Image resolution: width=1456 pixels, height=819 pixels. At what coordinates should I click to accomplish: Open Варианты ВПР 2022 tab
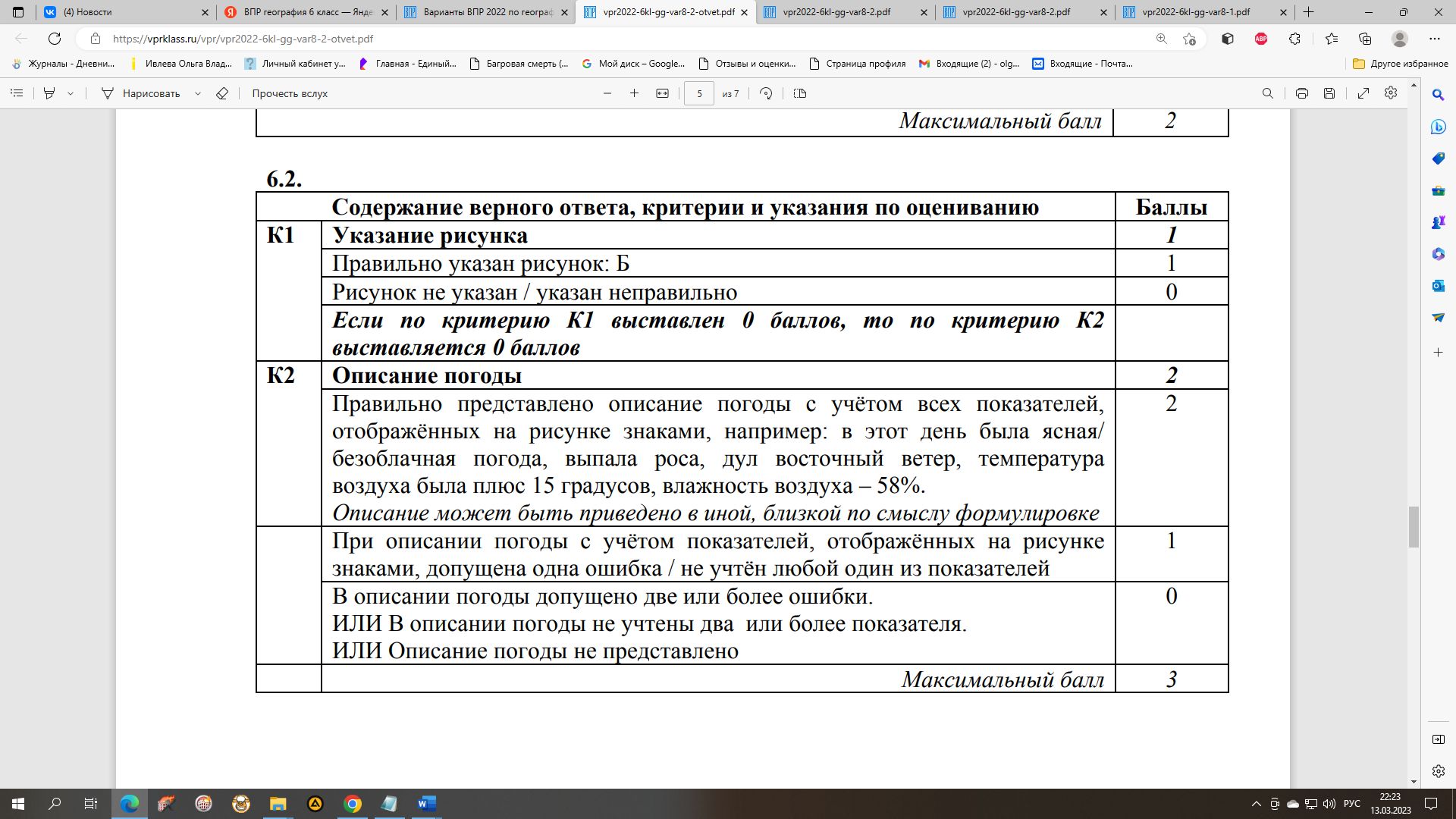[x=486, y=12]
